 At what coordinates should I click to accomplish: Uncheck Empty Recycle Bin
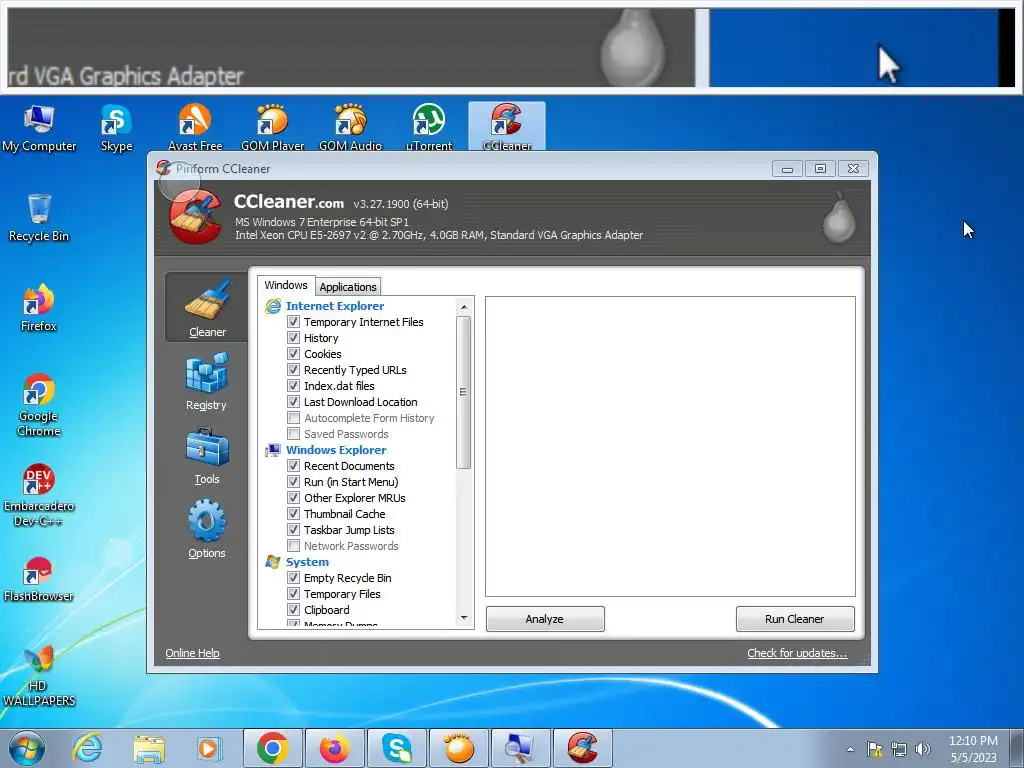294,578
